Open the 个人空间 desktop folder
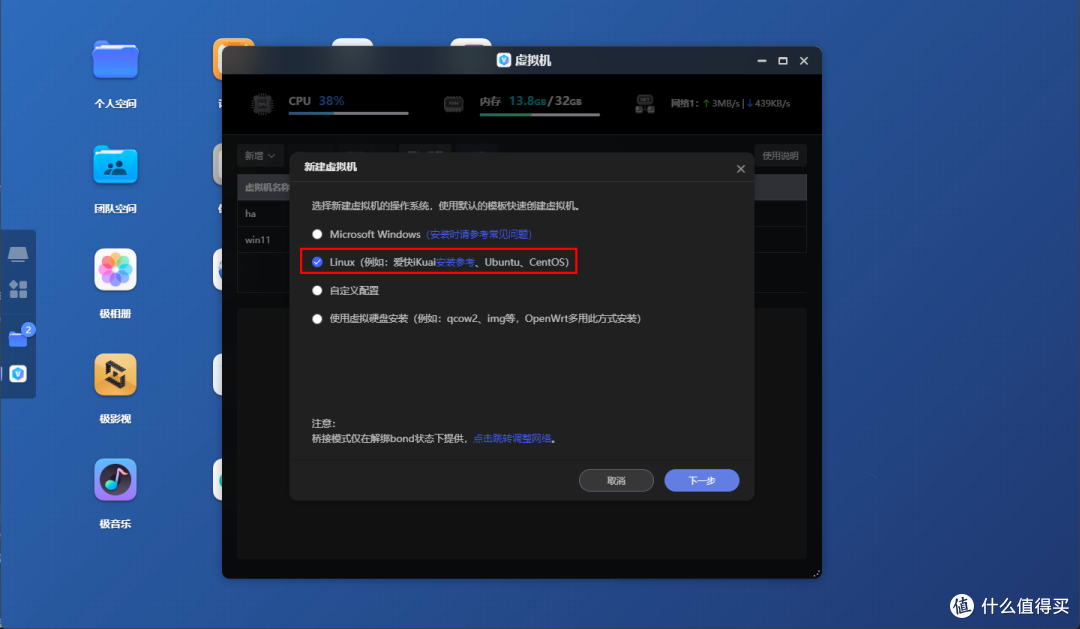Screen dimensions: 1080x629 click(x=114, y=60)
